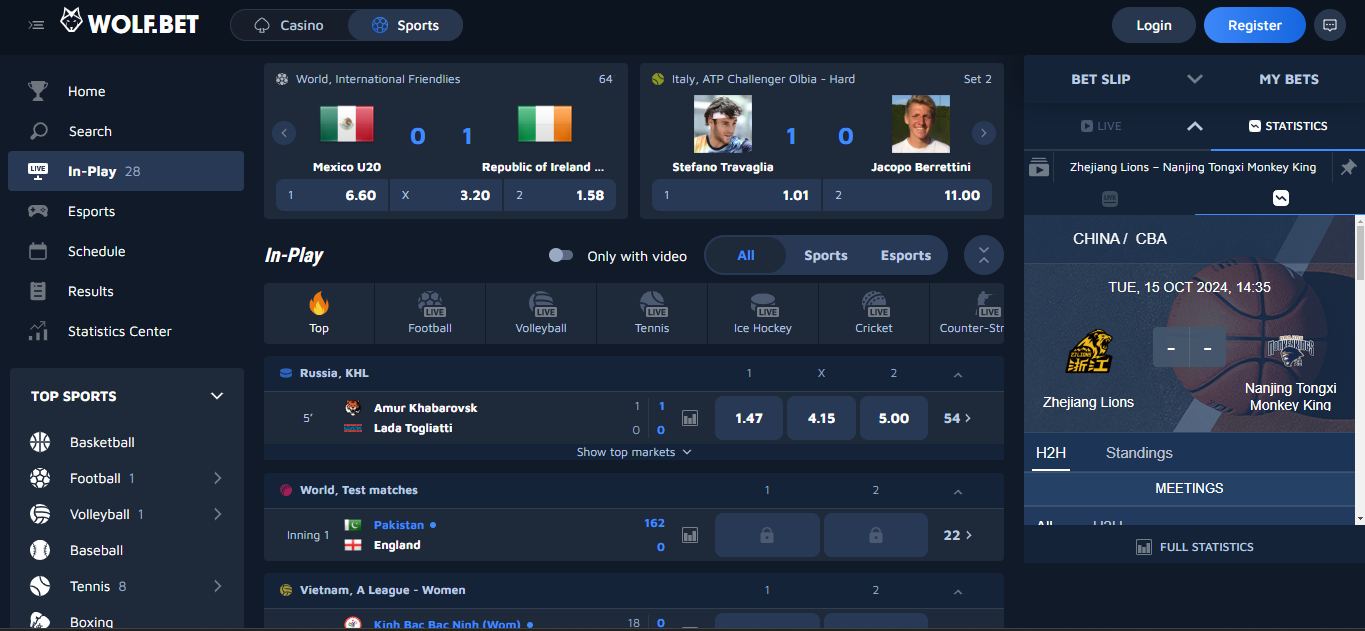Filter live events by Cricket

[874, 313]
